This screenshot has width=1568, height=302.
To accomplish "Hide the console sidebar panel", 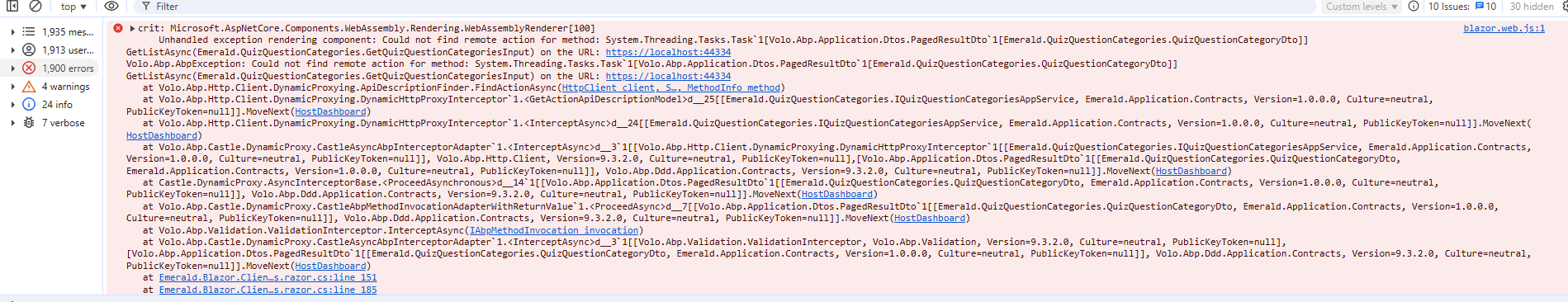I will click(12, 6).
